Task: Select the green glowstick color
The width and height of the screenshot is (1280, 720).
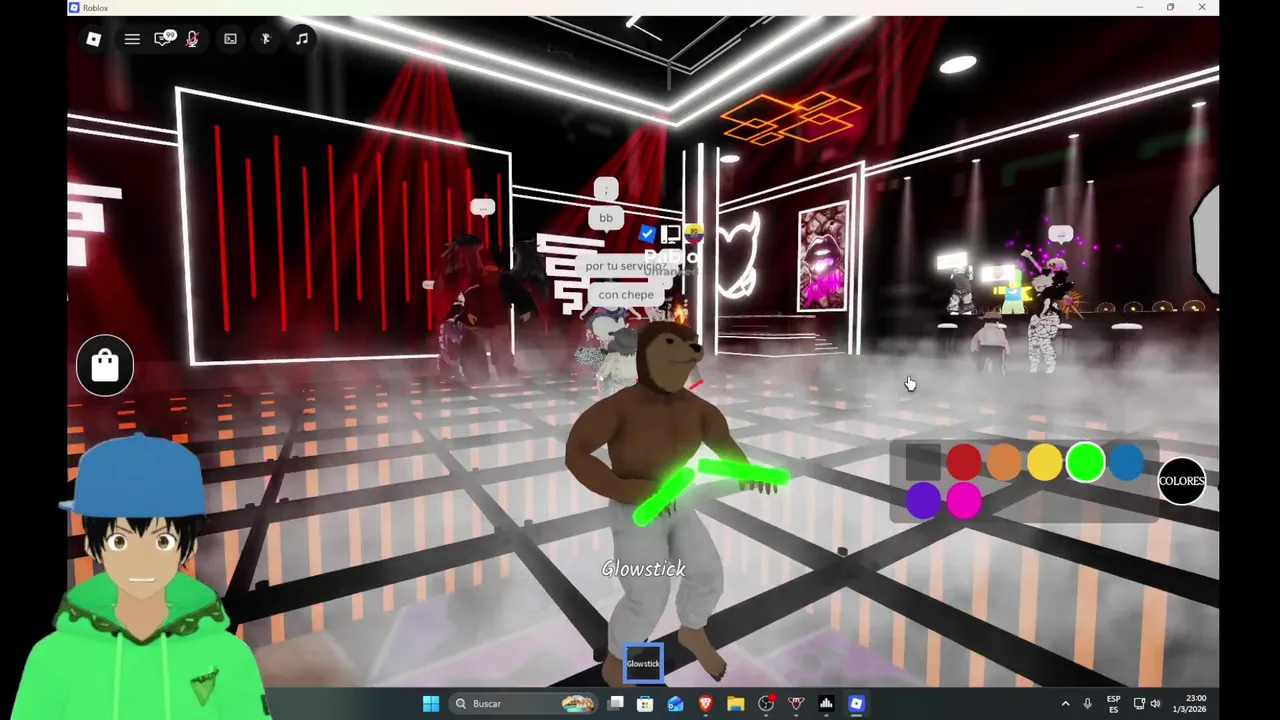Action: [1086, 462]
